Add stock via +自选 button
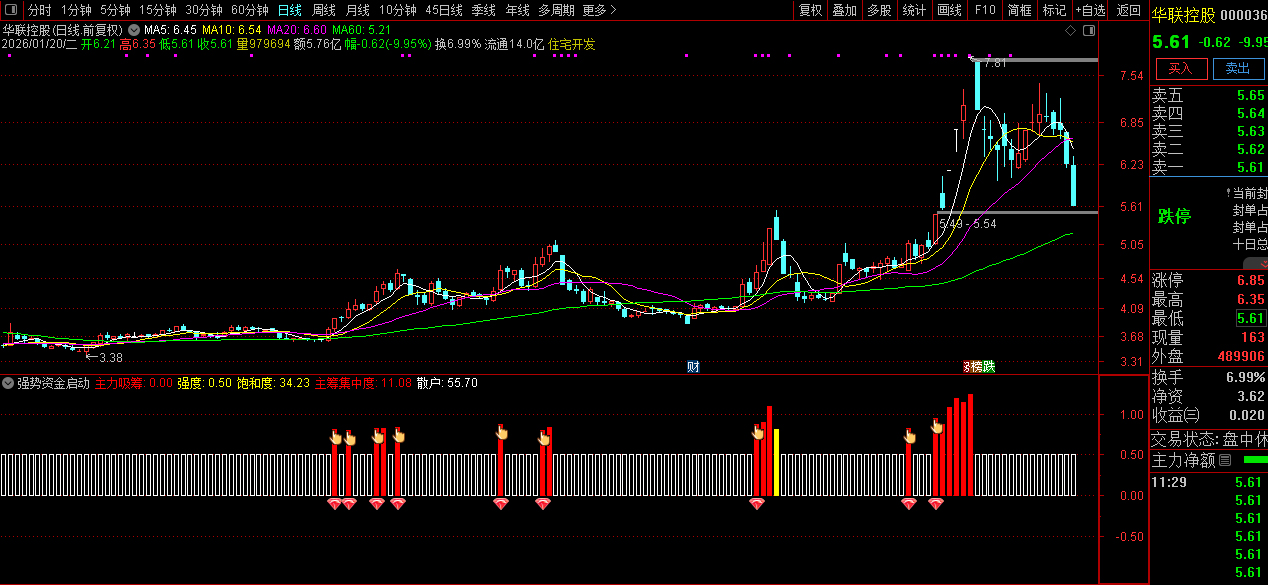This screenshot has height=585, width=1268. point(1091,10)
